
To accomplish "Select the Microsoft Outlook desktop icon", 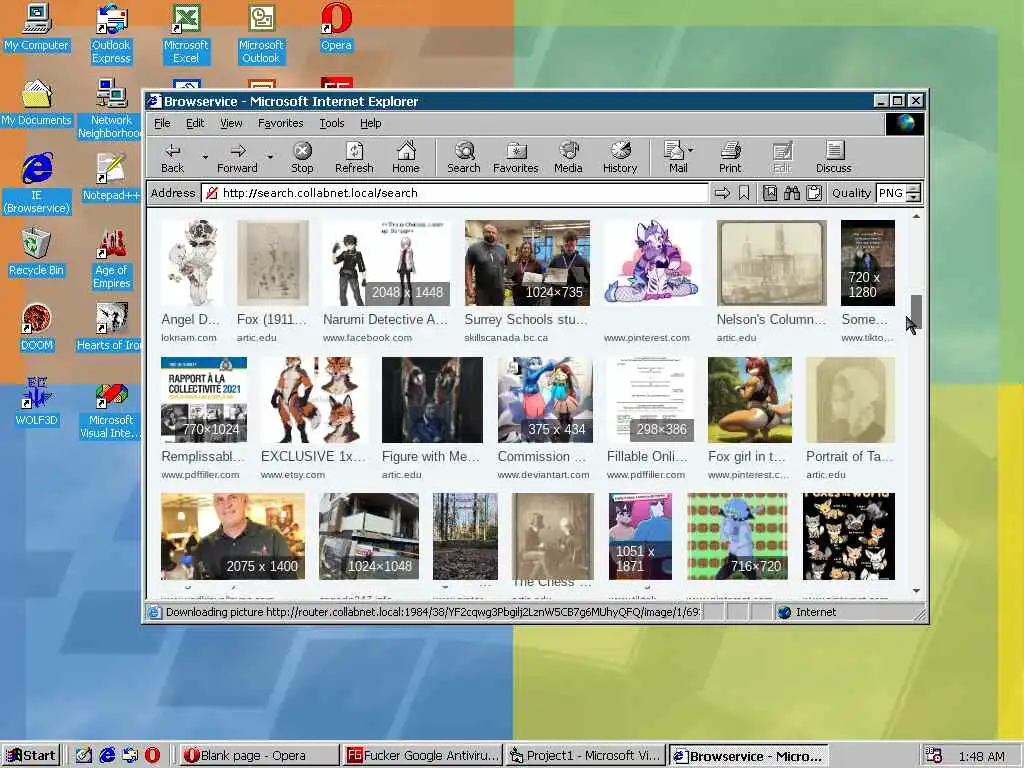I will 261,34.
